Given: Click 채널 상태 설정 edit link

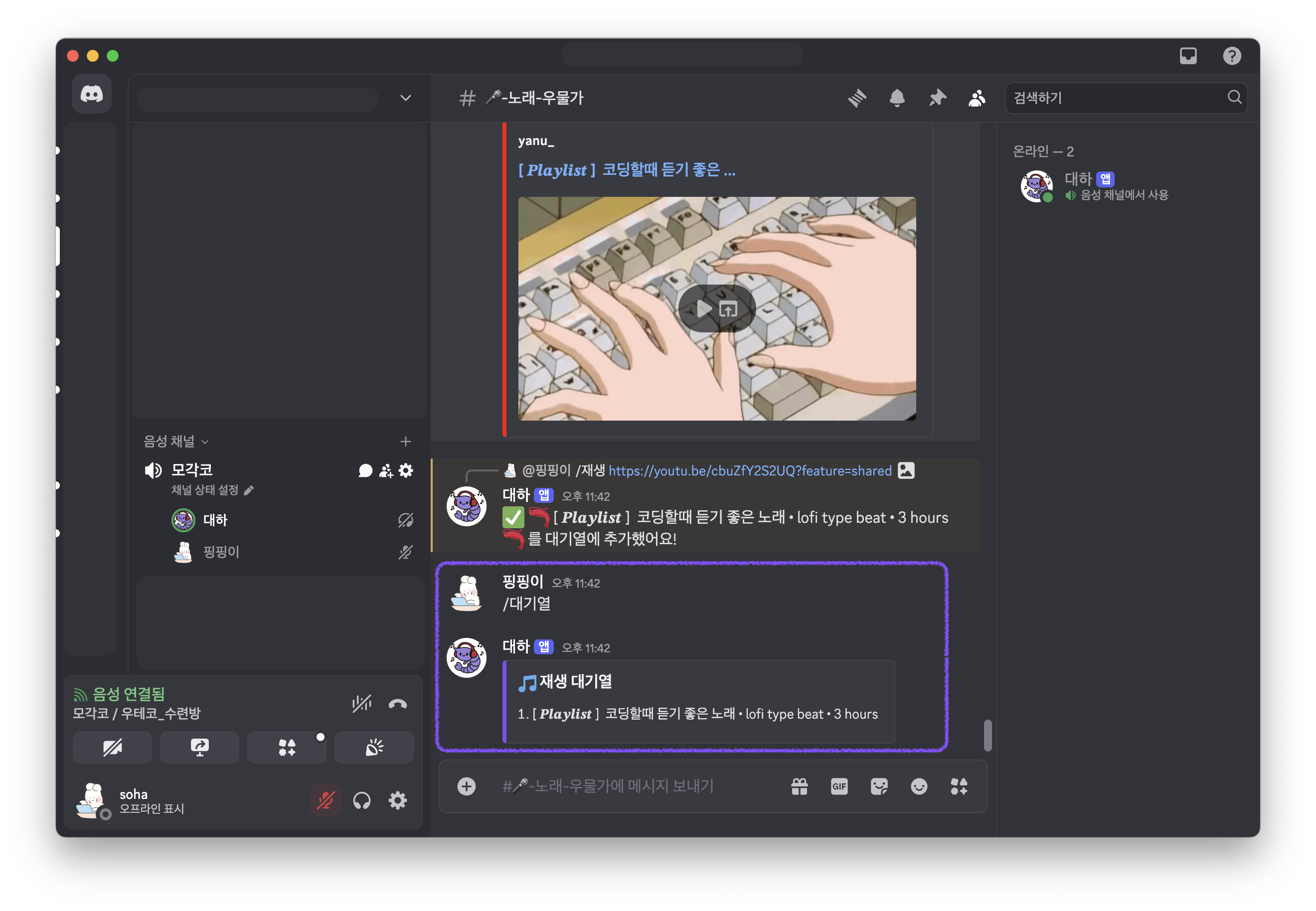Looking at the screenshot, I should tap(212, 490).
